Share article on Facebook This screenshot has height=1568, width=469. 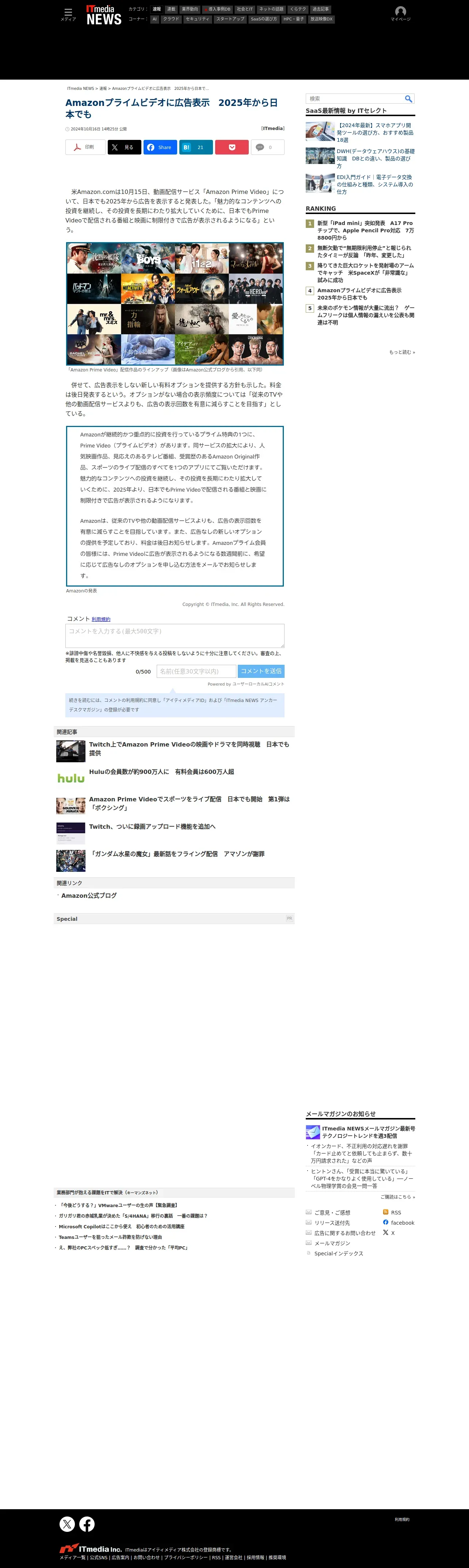click(160, 147)
